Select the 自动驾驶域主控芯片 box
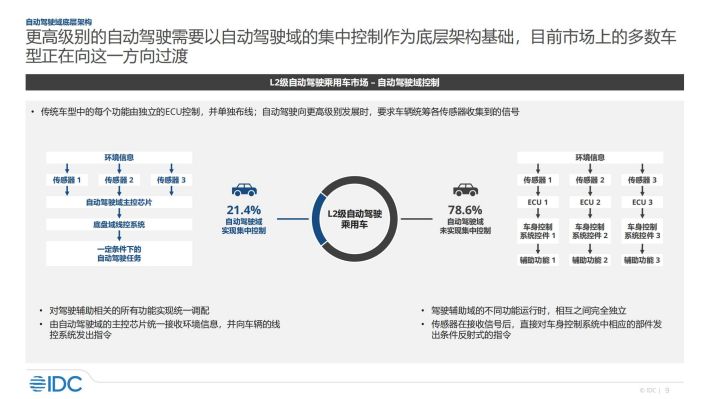710x399 pixels. coord(119,202)
